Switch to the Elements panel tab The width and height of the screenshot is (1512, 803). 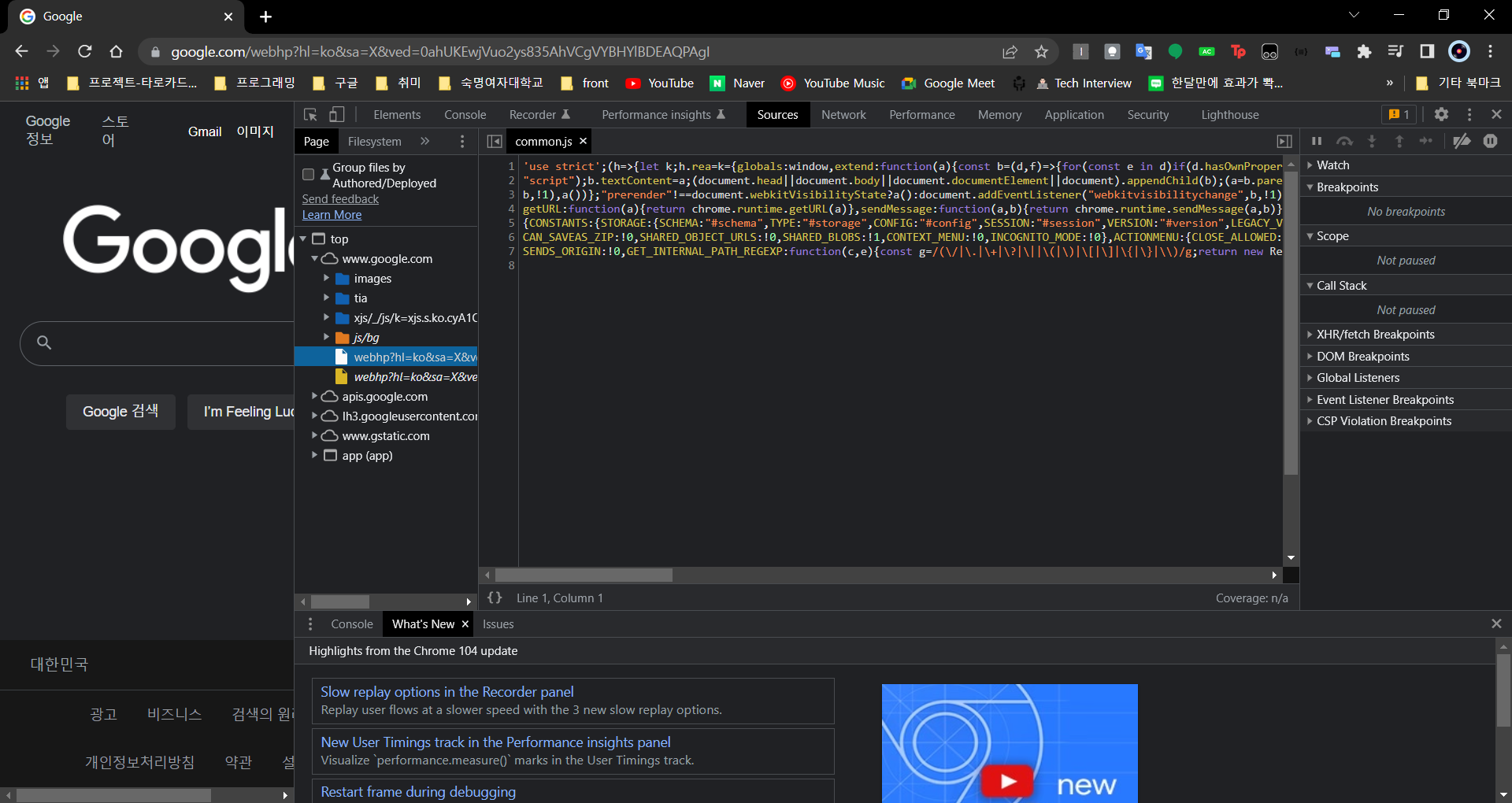pos(397,115)
